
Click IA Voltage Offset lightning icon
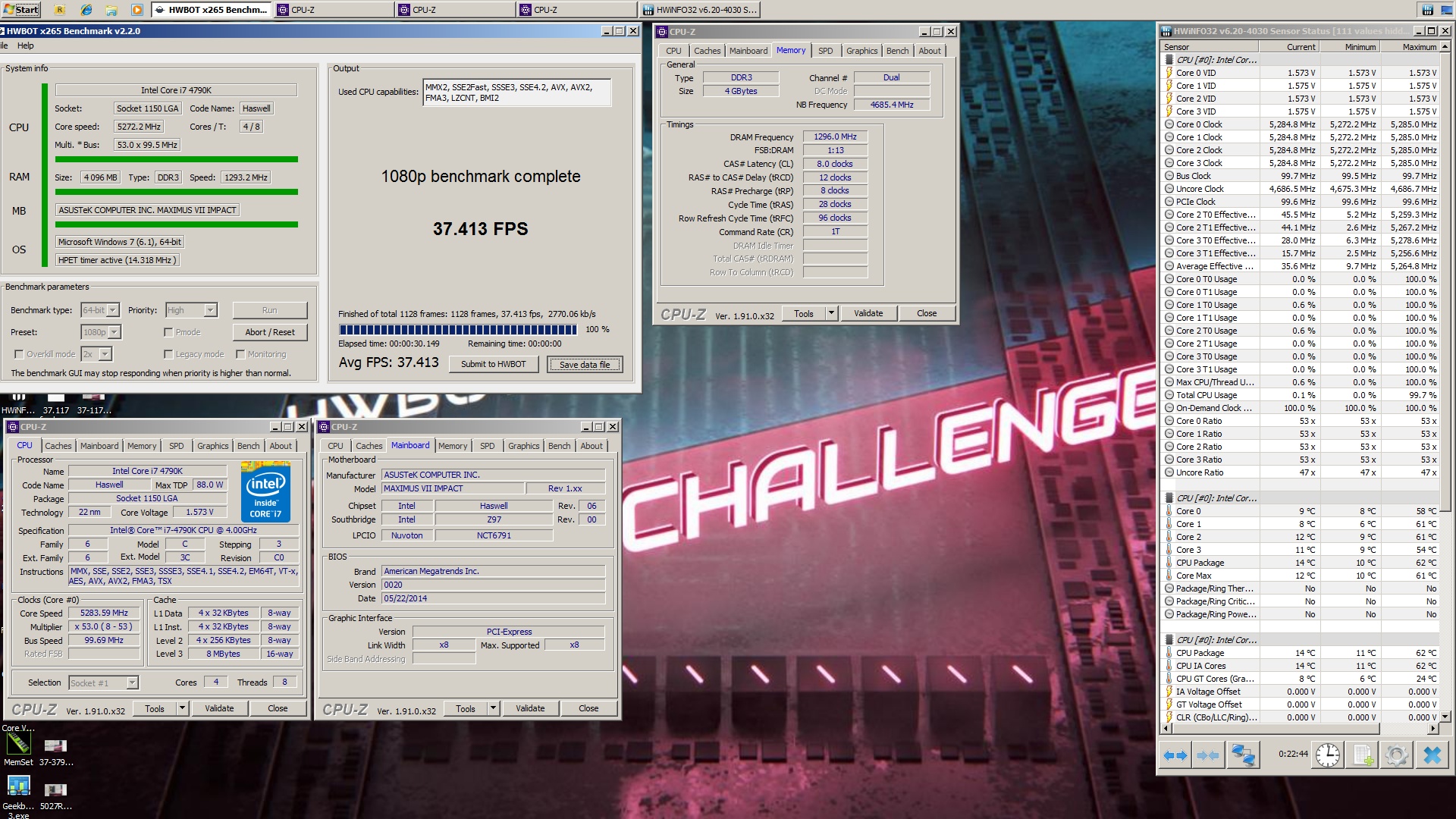click(1169, 692)
